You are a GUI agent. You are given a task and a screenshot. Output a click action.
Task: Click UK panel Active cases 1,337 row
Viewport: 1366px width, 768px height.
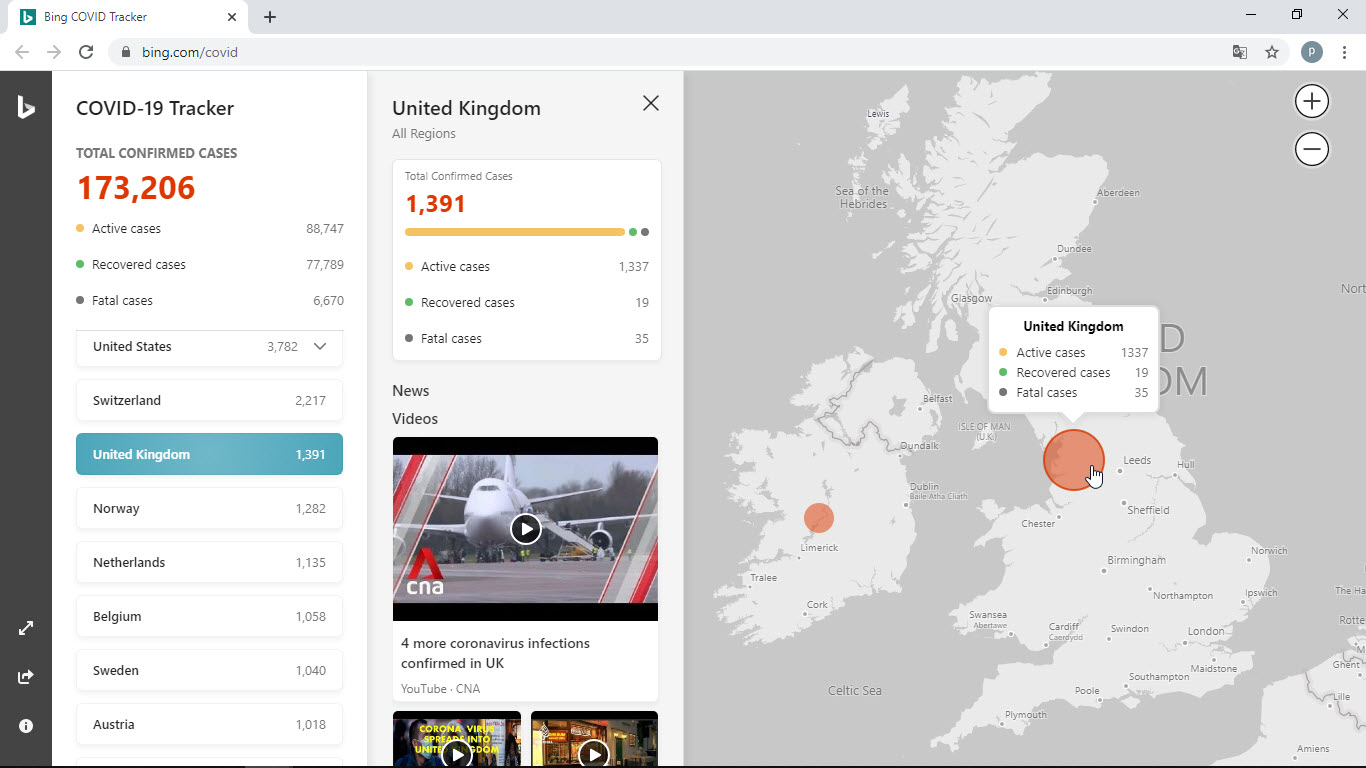tap(527, 267)
